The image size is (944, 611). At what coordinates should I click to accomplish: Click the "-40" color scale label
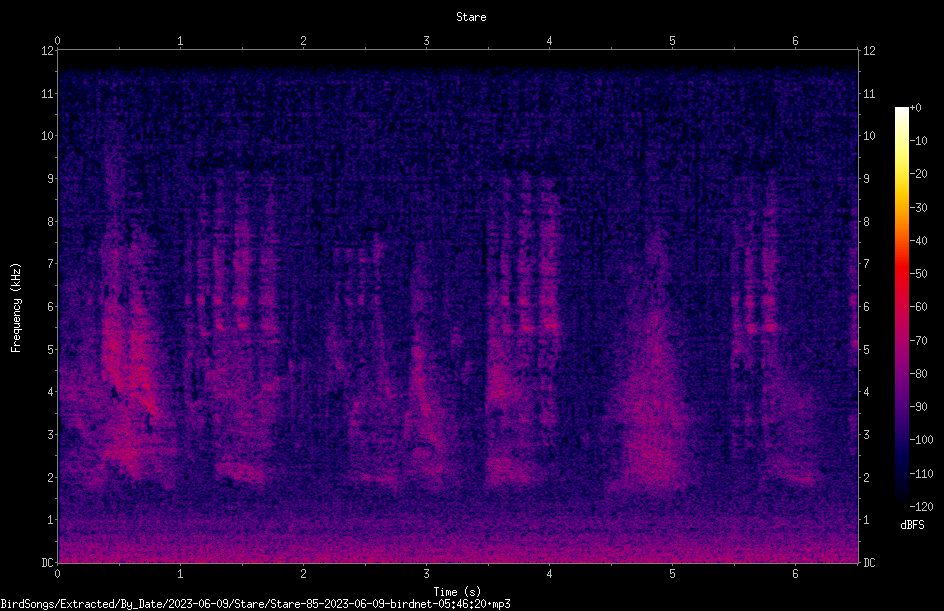pos(918,241)
